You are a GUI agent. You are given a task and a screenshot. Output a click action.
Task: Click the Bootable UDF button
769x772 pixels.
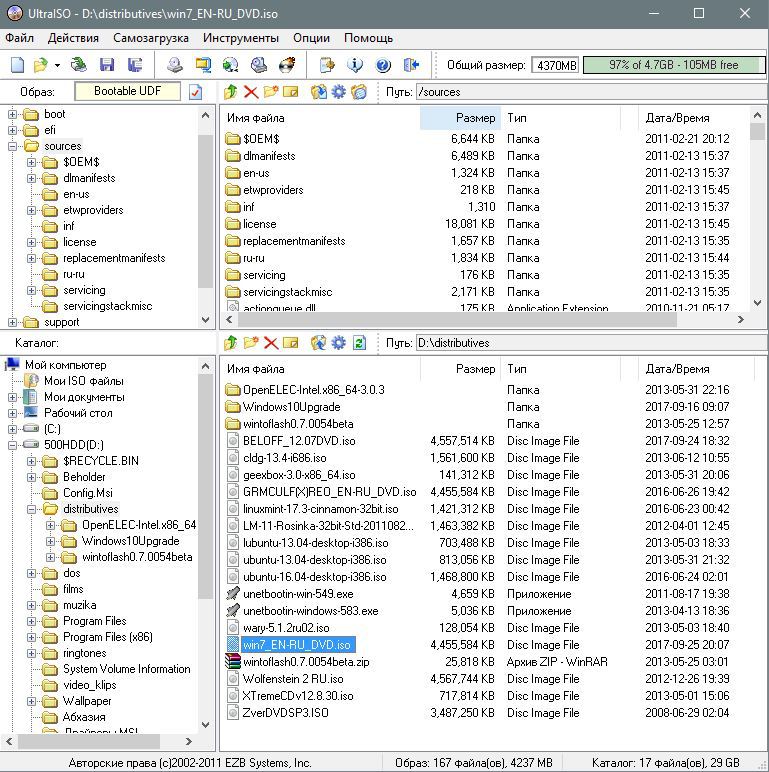128,91
